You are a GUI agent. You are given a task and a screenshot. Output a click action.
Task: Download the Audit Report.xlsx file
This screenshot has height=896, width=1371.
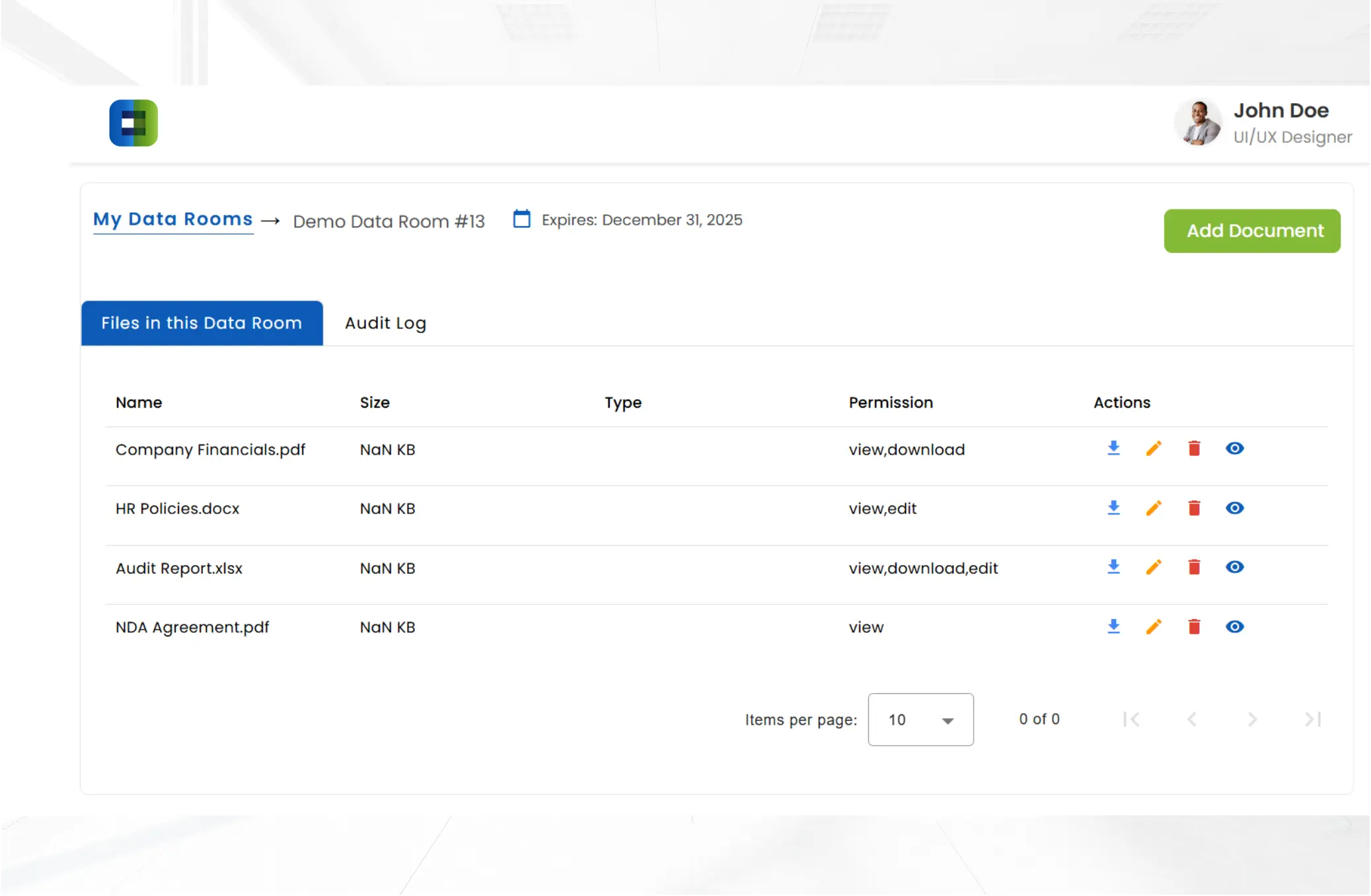(1113, 567)
